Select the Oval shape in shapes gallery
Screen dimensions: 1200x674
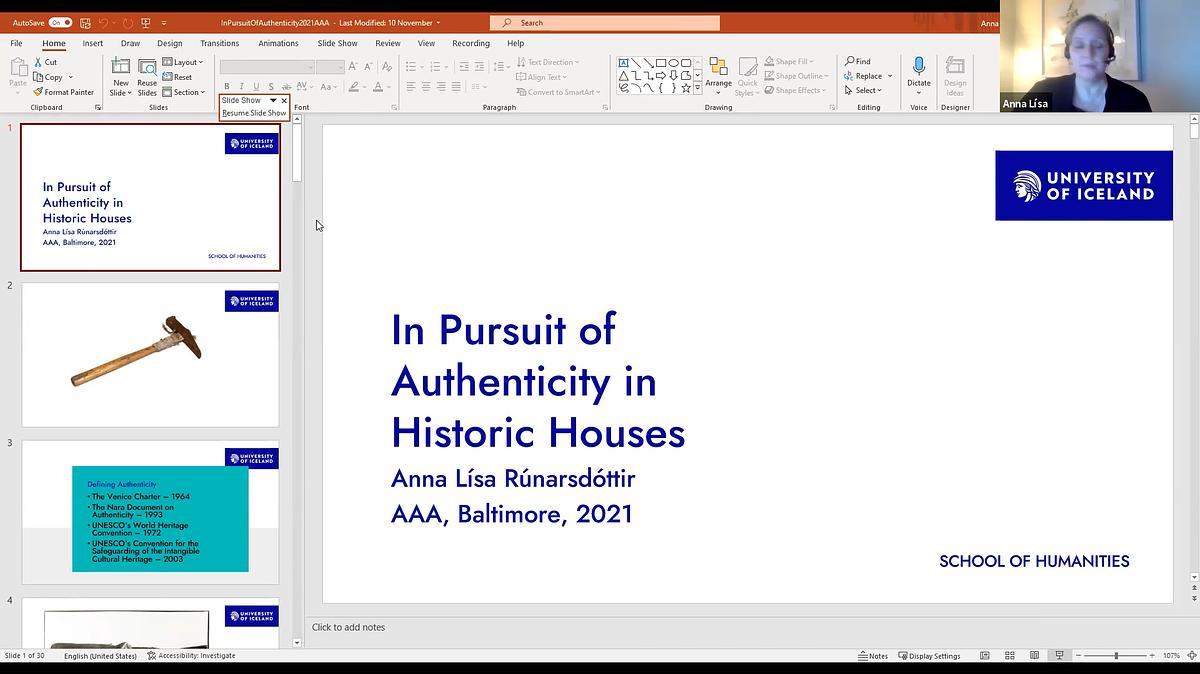click(673, 62)
